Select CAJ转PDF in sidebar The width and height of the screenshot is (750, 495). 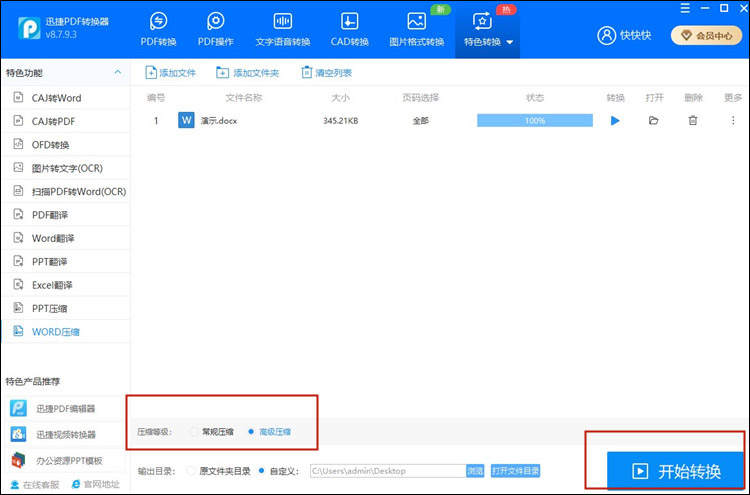[x=66, y=121]
